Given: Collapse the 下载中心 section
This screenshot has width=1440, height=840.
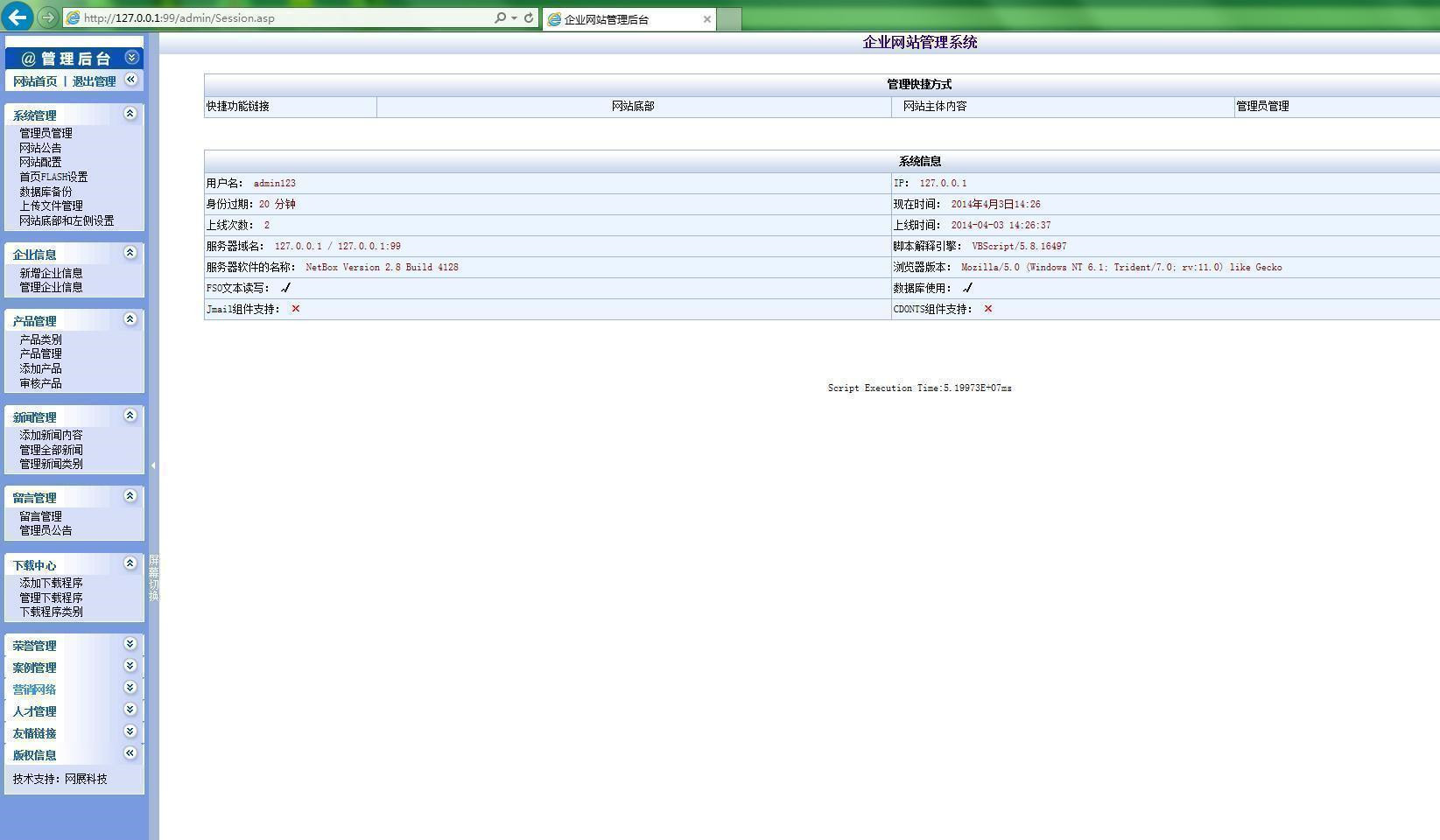Looking at the screenshot, I should click(130, 563).
